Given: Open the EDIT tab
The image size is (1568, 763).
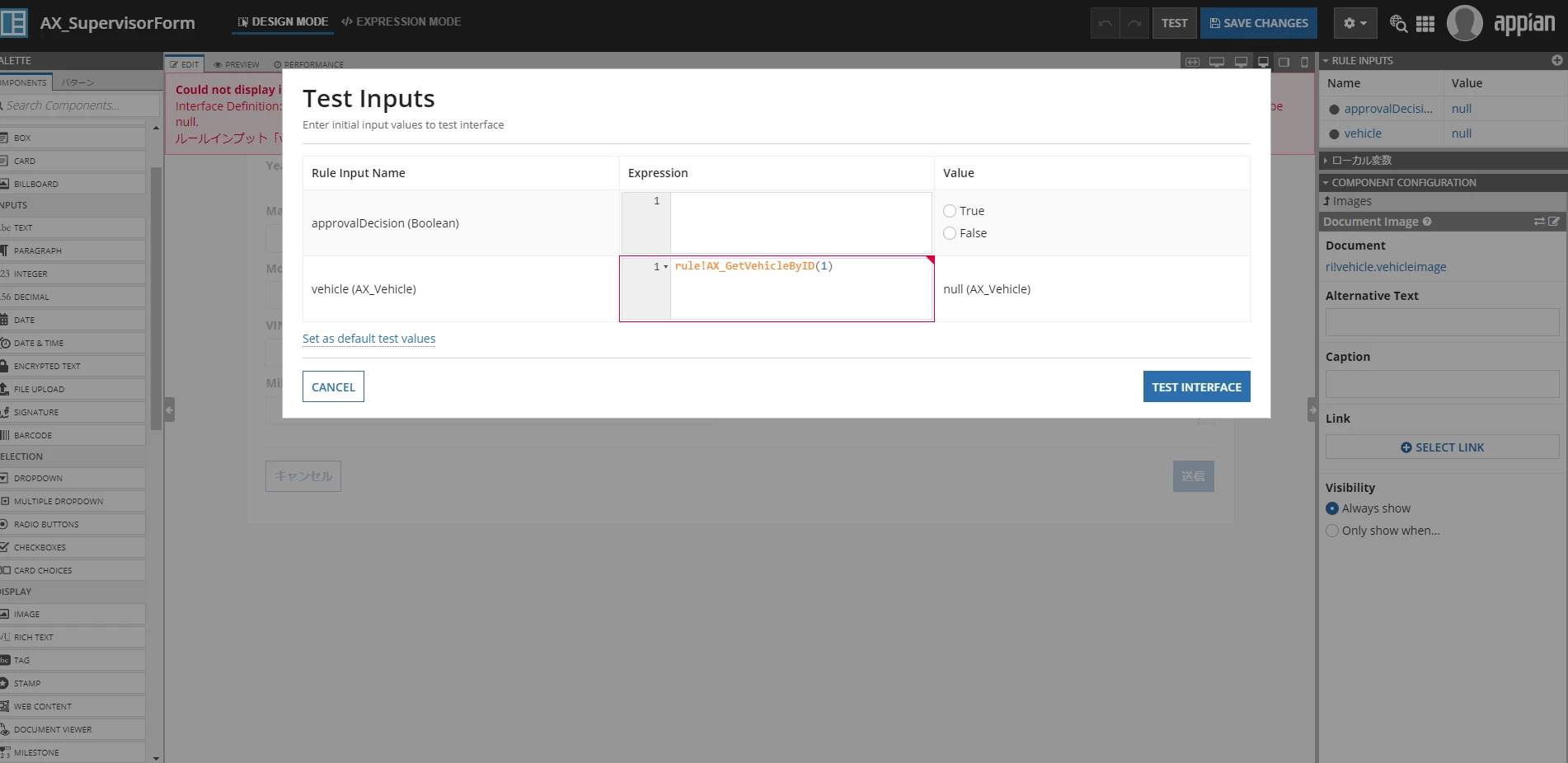Looking at the screenshot, I should (x=185, y=64).
